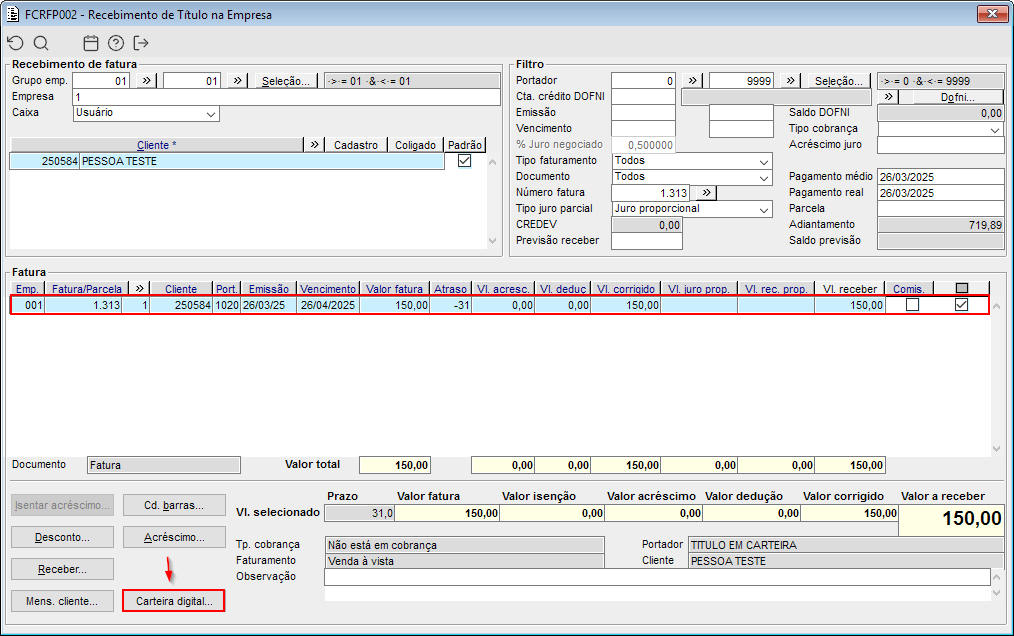Click the Coligado column header
The height and width of the screenshot is (636, 1014).
415,145
